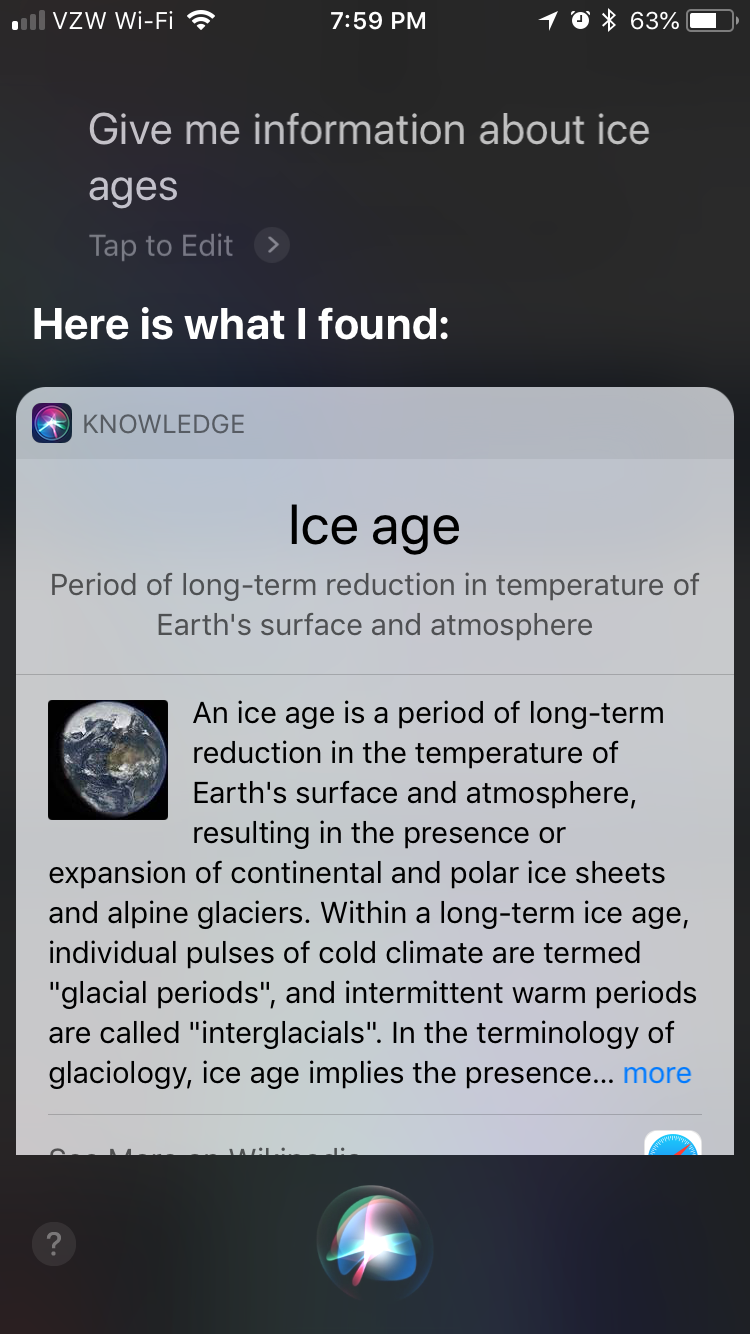Viewport: 750px width, 1334px height.
Task: Tap the alarm clock status icon
Action: coord(580,20)
